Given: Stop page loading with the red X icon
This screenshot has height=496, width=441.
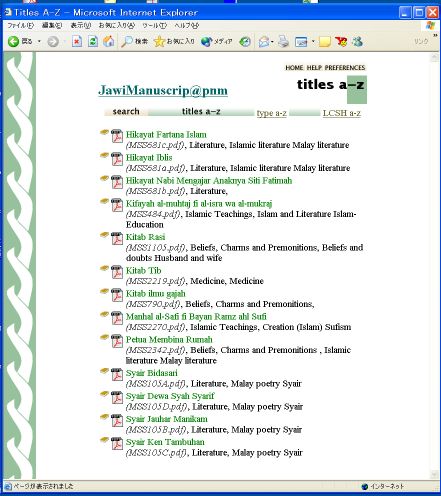Looking at the screenshot, I should [x=77, y=42].
